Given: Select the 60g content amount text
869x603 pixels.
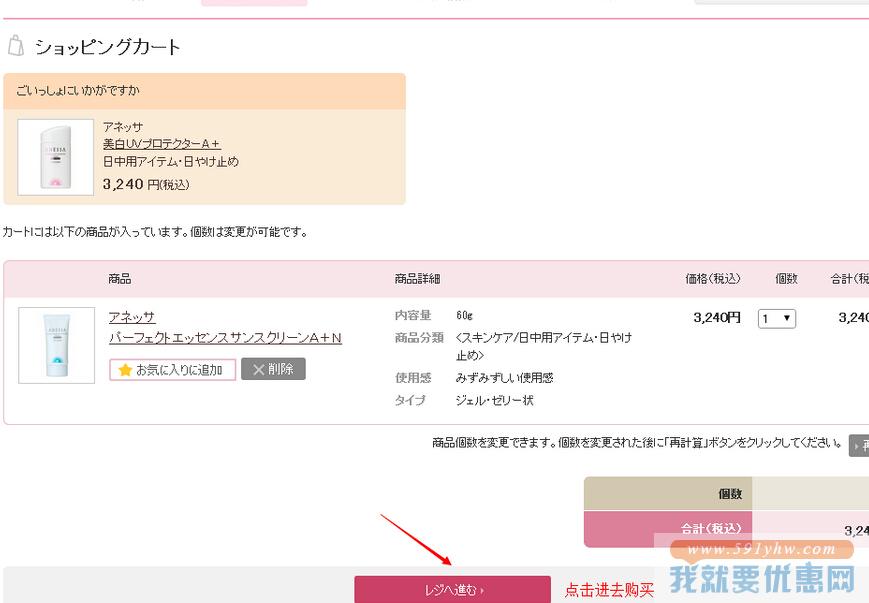Looking at the screenshot, I should click(x=464, y=315).
